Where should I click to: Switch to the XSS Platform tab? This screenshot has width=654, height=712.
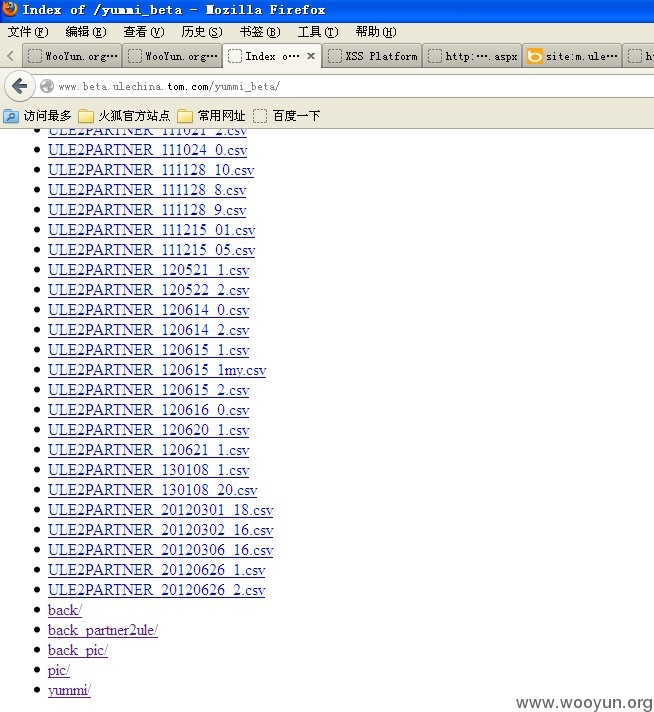[372, 56]
